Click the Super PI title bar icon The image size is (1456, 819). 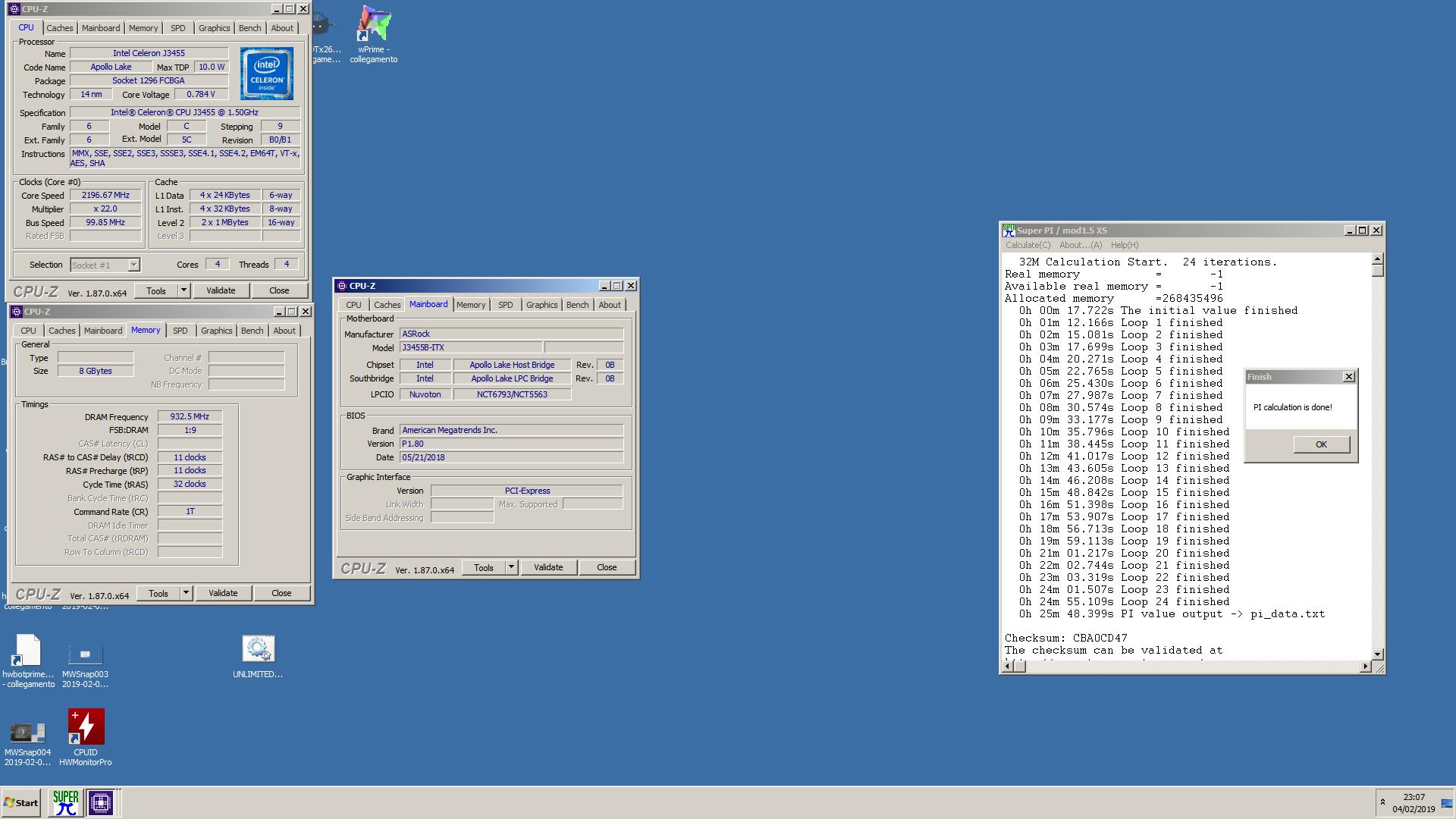(x=1009, y=230)
